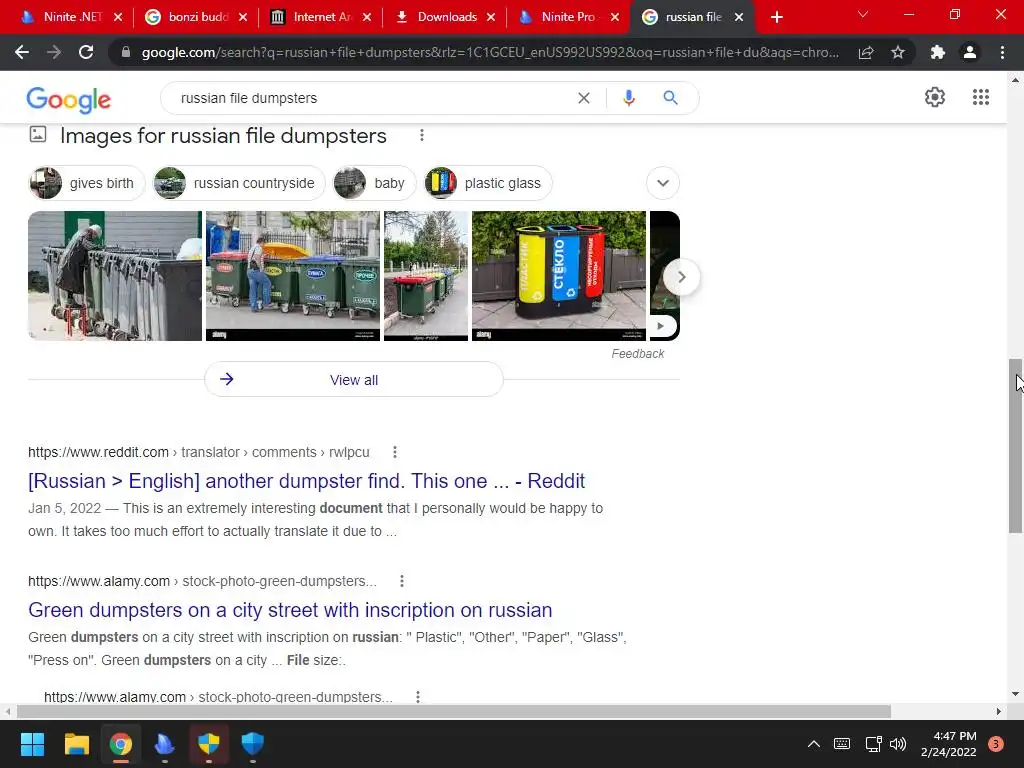This screenshot has width=1024, height=768.
Task: Open narrow street bins thumbnail
Action: [426, 276]
